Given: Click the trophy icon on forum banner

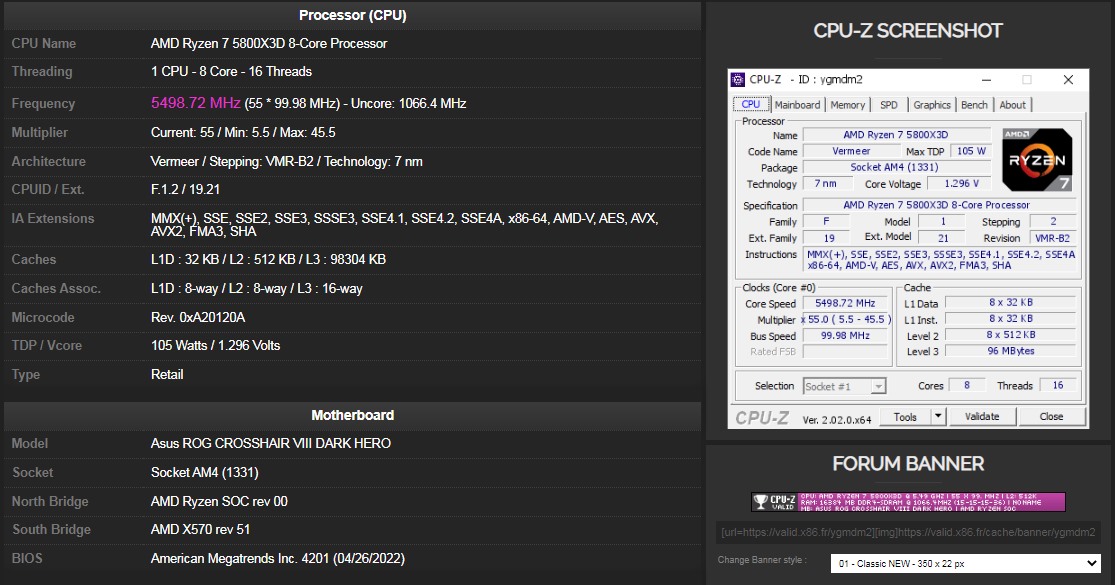Looking at the screenshot, I should (x=761, y=502).
